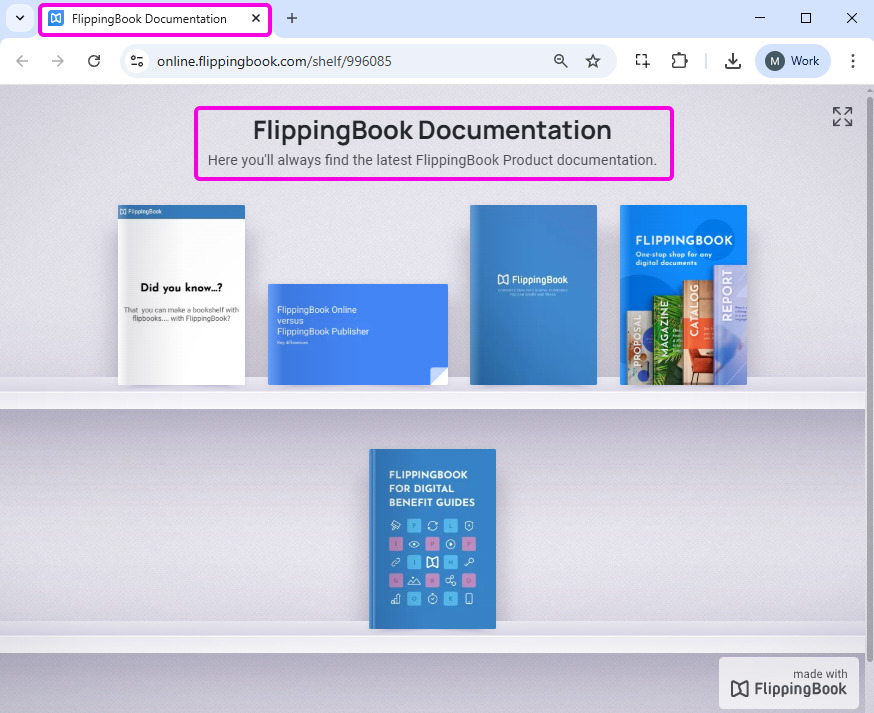Open the Downloads arrow icon
874x713 pixels.
732,61
